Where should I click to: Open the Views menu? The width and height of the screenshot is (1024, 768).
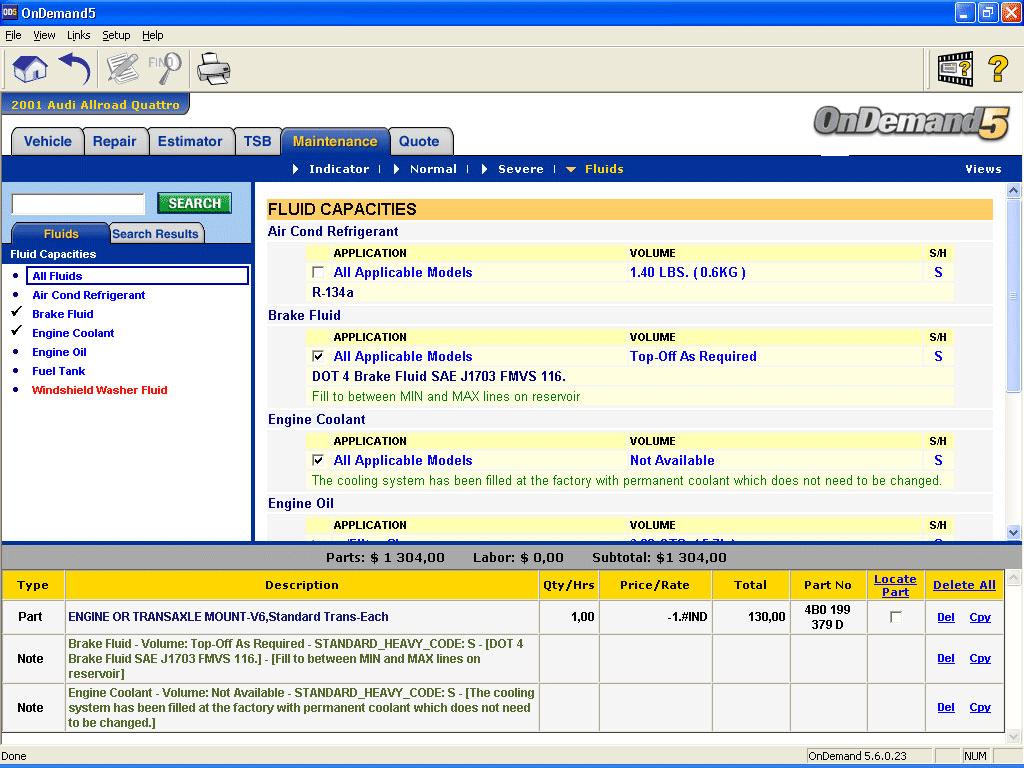(983, 169)
